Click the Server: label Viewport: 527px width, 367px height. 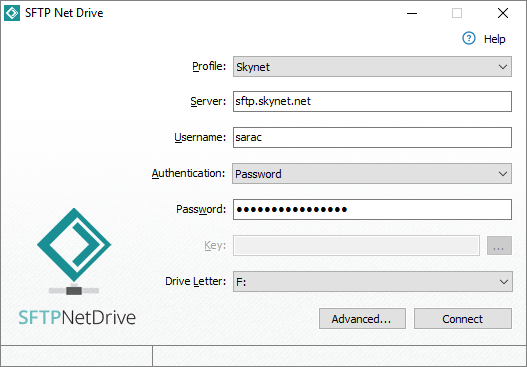(208, 101)
